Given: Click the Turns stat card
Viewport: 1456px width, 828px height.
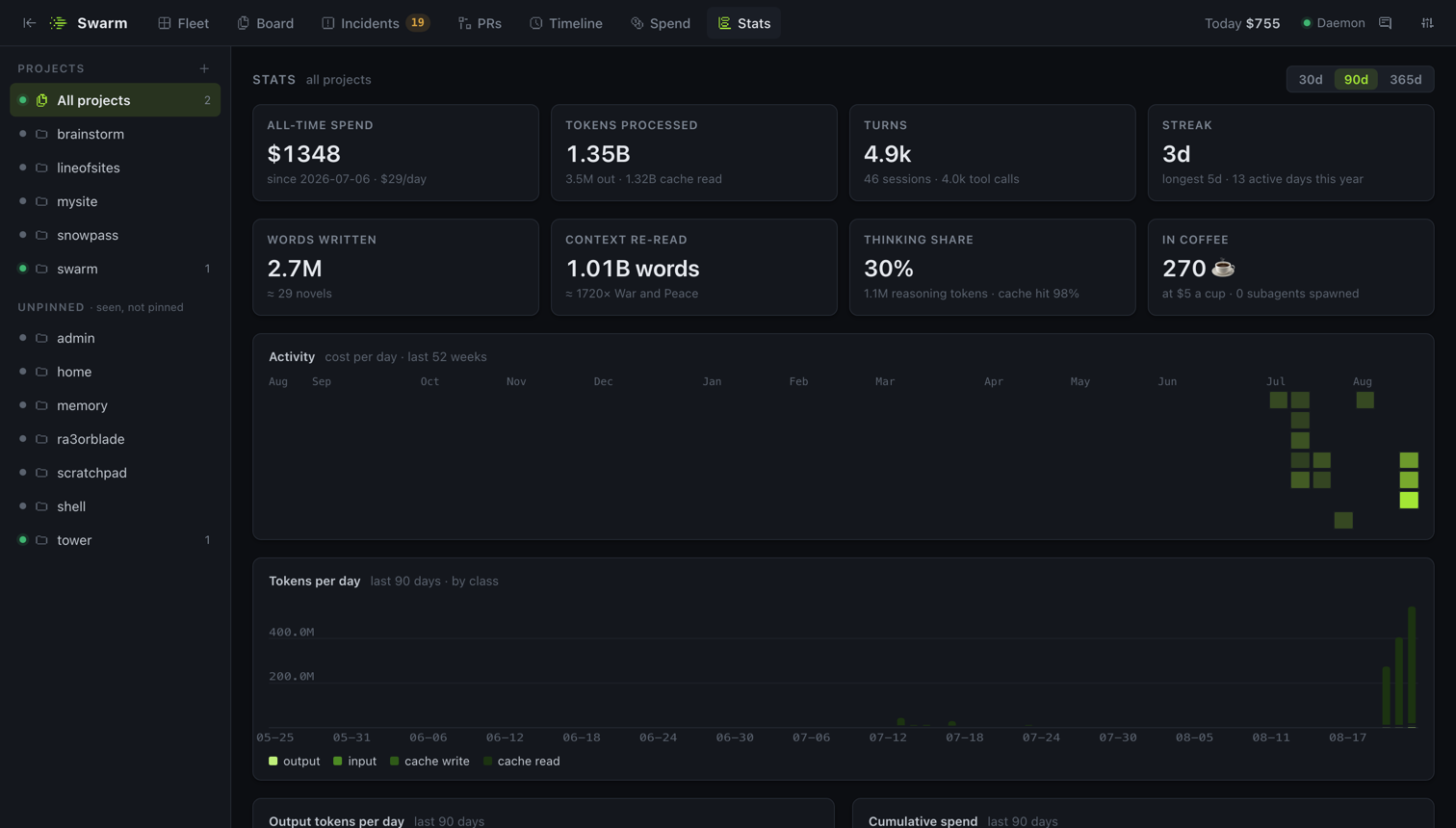Looking at the screenshot, I should 992,153.
